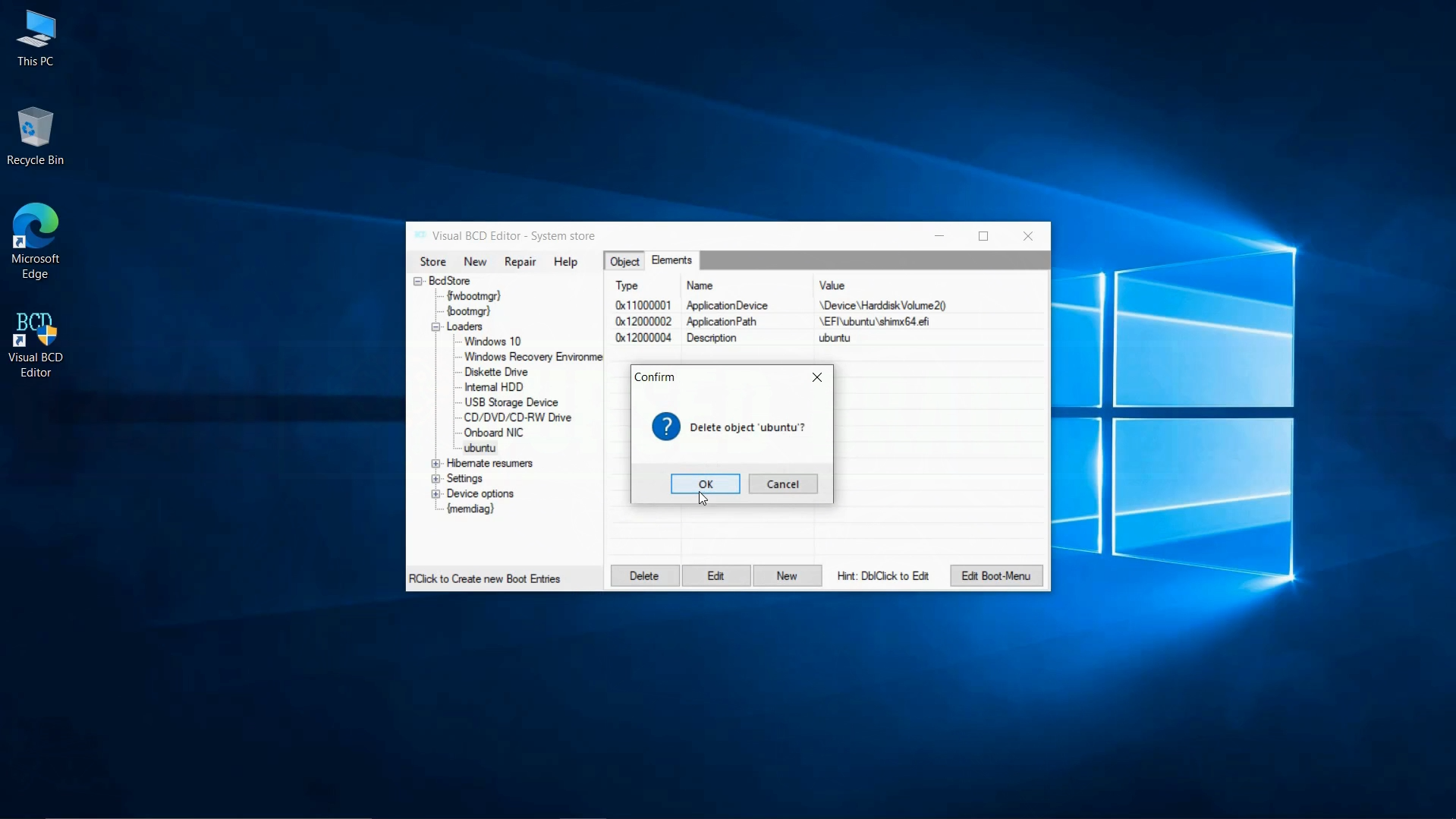The height and width of the screenshot is (819, 1456).
Task: Click 'RClick to Create new Boot Entries' status text
Action: click(484, 579)
